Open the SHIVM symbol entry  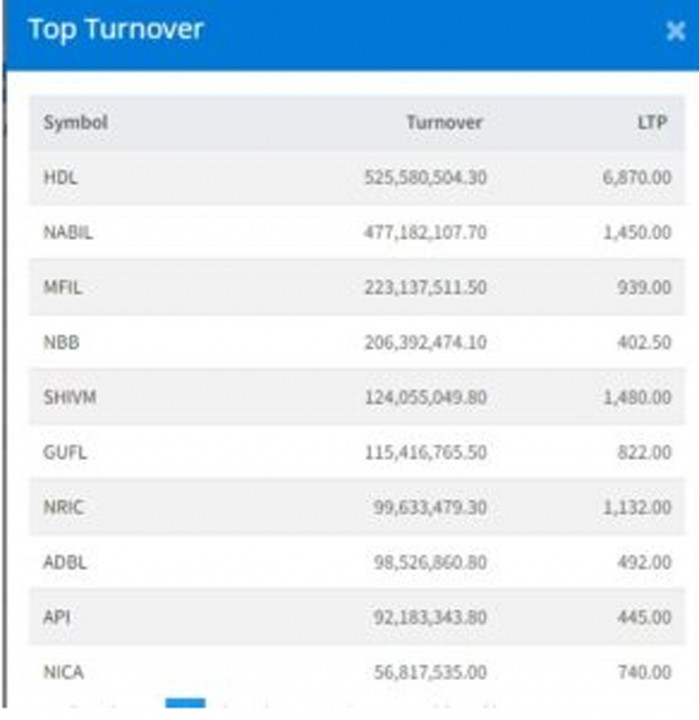pos(70,397)
